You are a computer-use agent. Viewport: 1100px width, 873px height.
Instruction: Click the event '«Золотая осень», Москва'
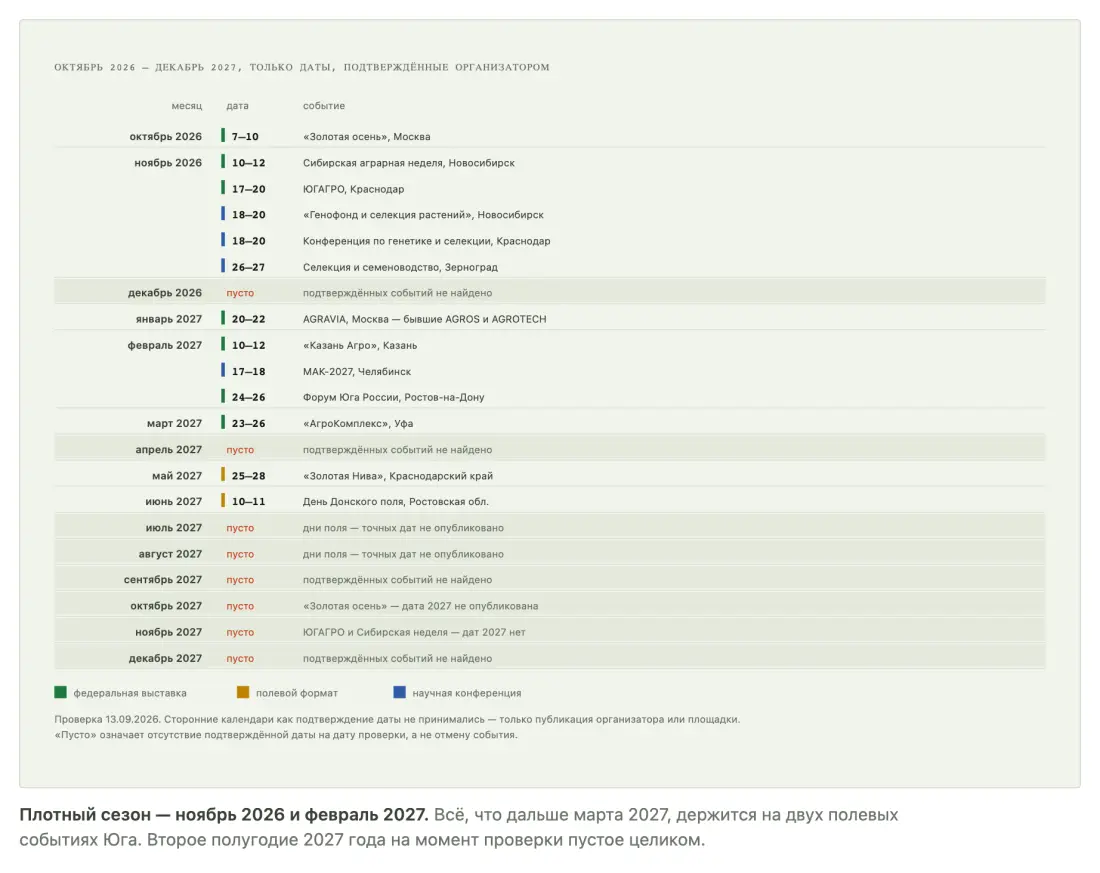point(366,137)
